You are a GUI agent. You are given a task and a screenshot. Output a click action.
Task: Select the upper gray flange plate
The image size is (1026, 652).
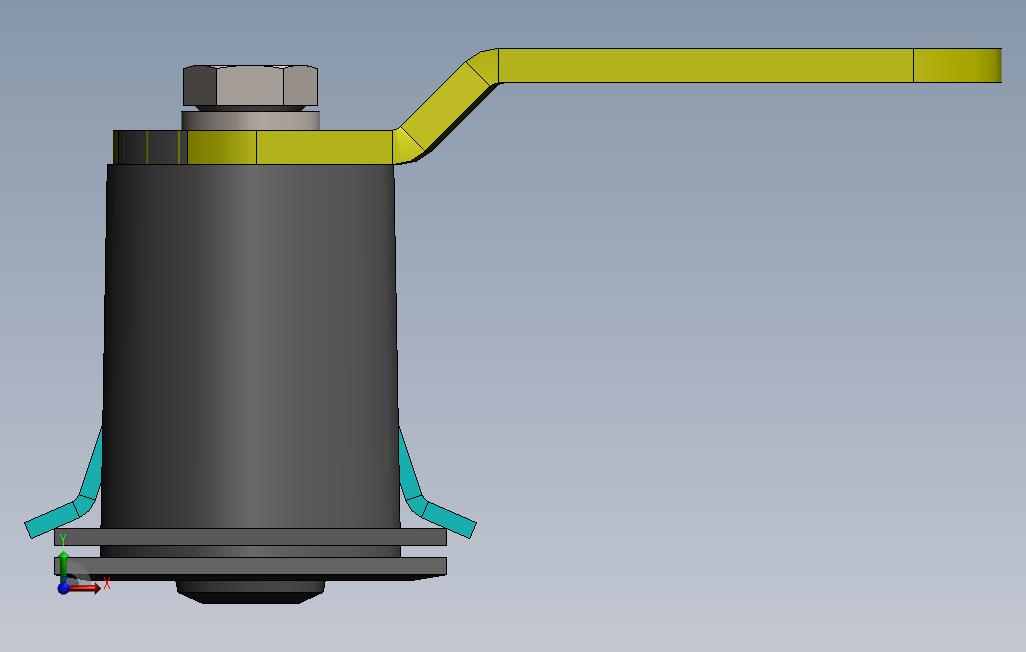(250, 537)
